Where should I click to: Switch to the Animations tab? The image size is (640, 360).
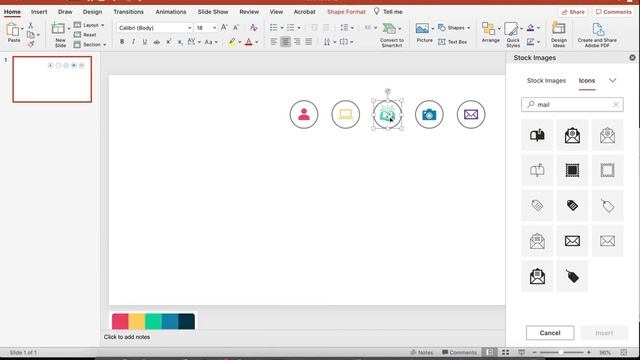[171, 12]
